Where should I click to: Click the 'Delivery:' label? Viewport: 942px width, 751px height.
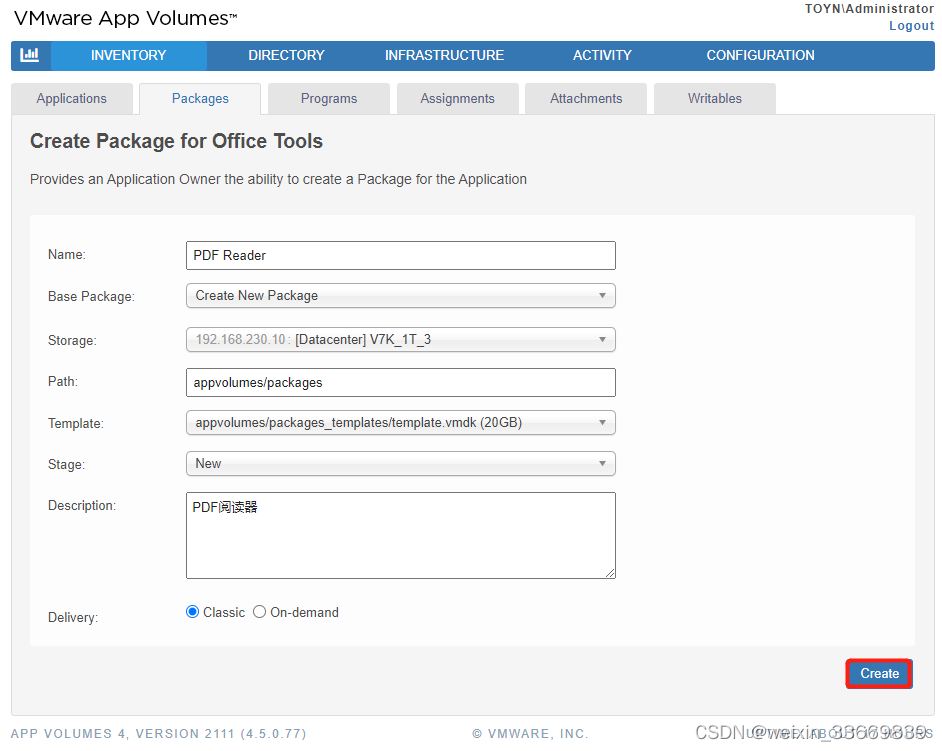click(73, 618)
